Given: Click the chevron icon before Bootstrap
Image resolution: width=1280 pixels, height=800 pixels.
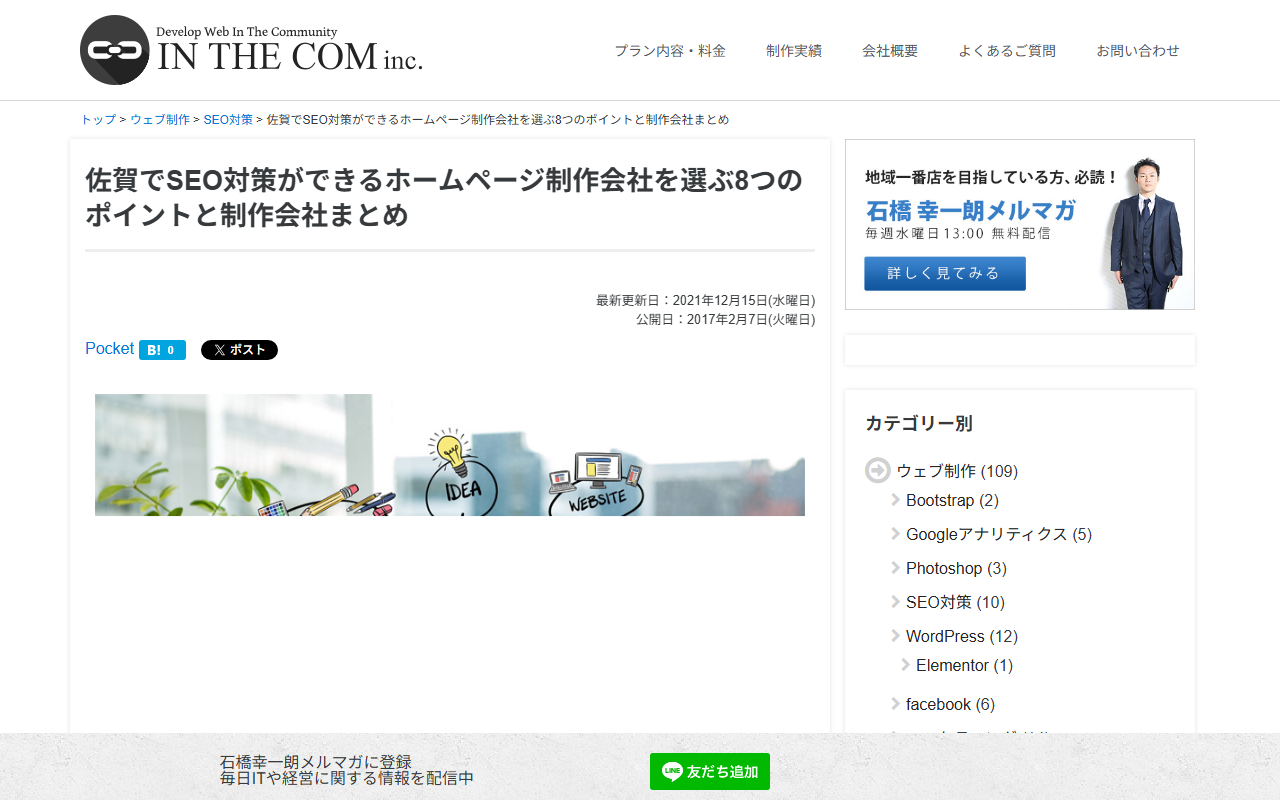Looking at the screenshot, I should [x=894, y=500].
